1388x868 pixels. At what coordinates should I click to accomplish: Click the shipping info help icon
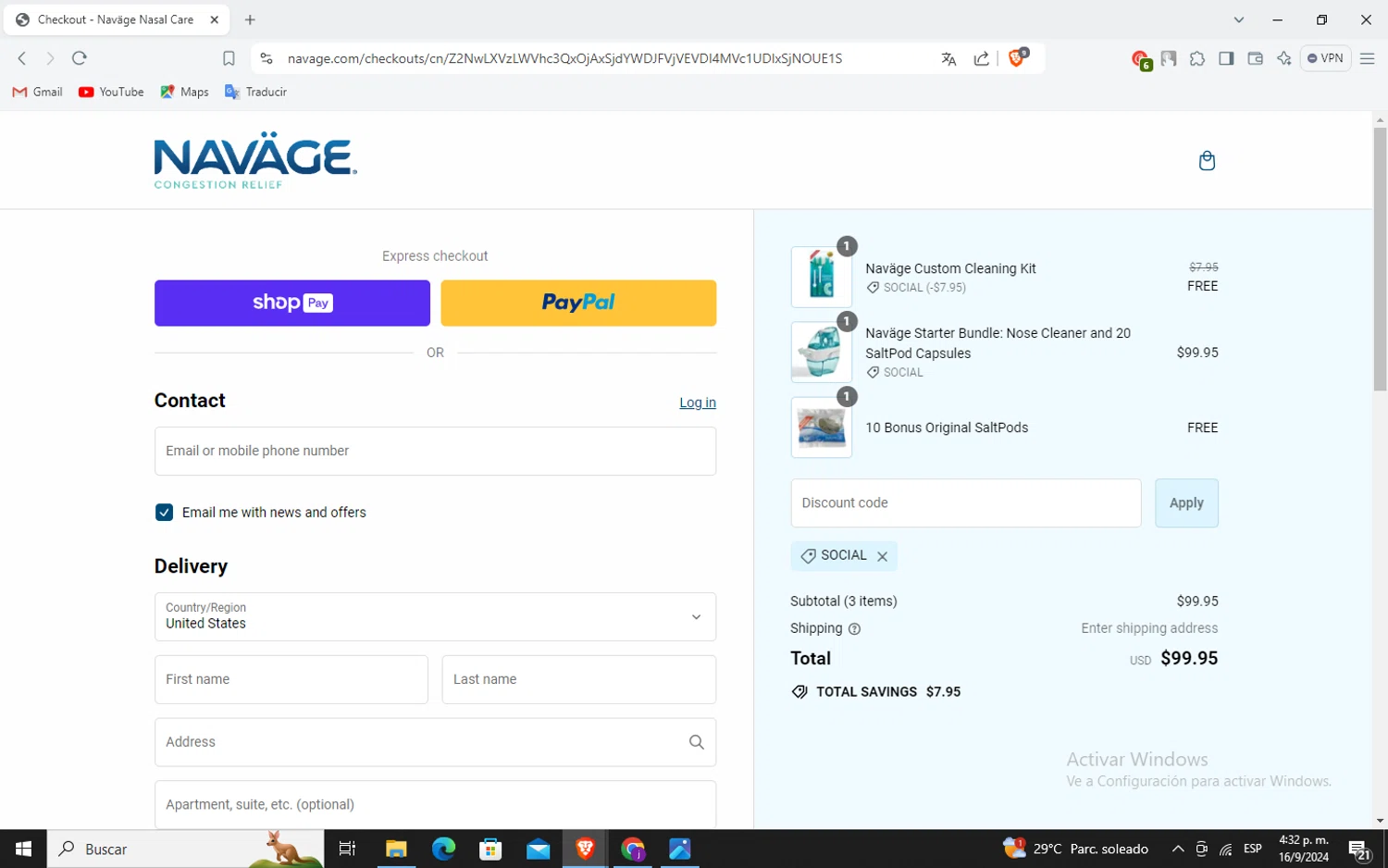(x=854, y=629)
